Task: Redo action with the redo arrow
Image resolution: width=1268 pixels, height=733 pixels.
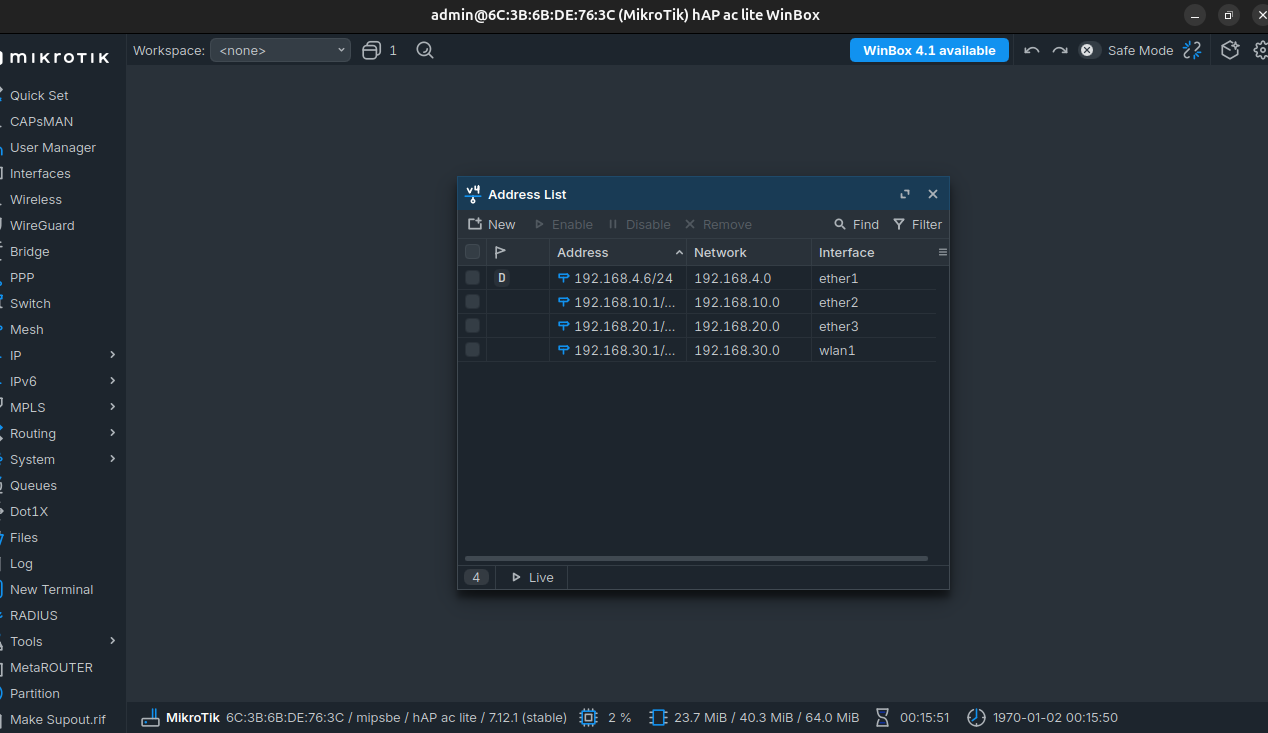Action: 1060,50
